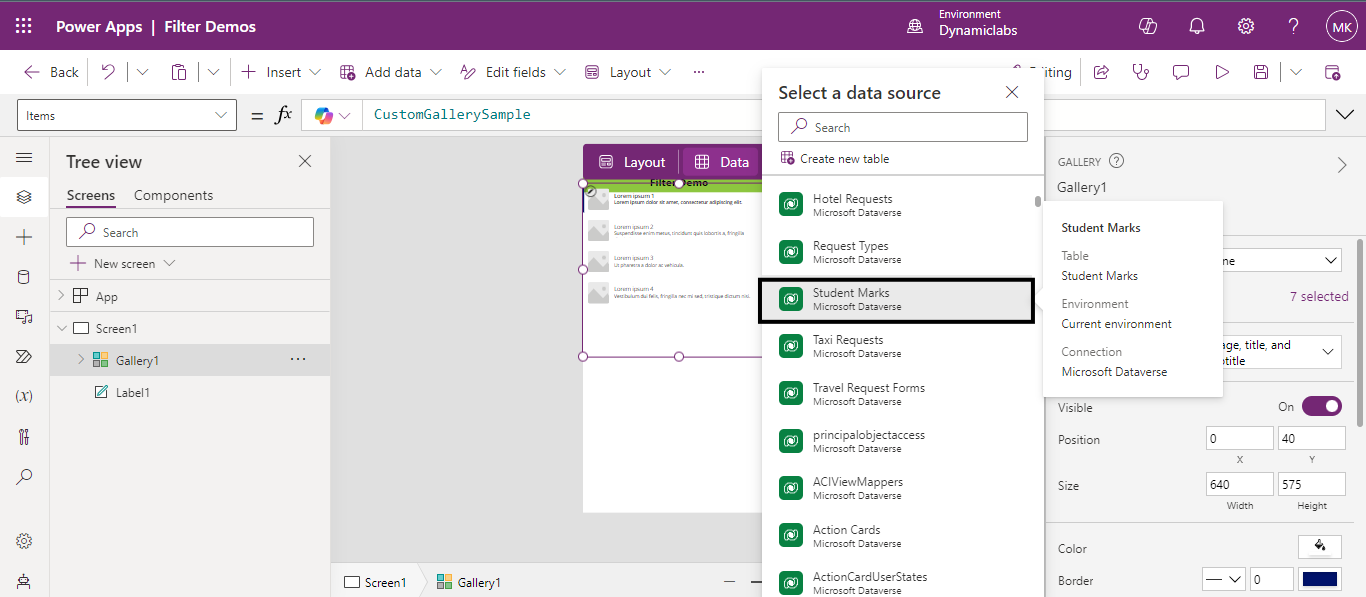This screenshot has width=1366, height=597.
Task: Open the Color fill swatch
Action: point(1319,547)
